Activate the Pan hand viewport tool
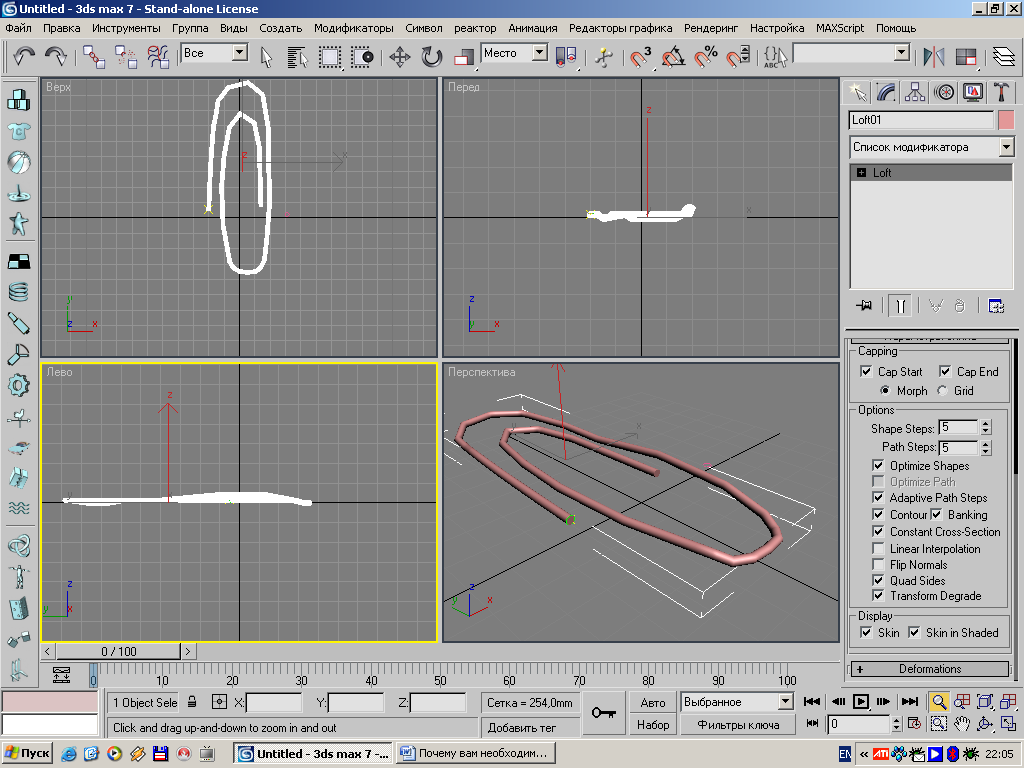The image size is (1024, 768). pyautogui.click(x=962, y=724)
